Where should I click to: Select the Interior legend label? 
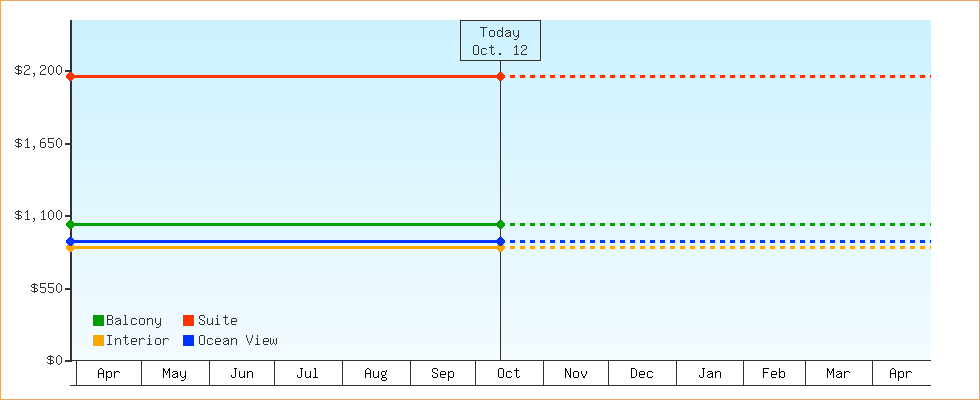pos(137,341)
